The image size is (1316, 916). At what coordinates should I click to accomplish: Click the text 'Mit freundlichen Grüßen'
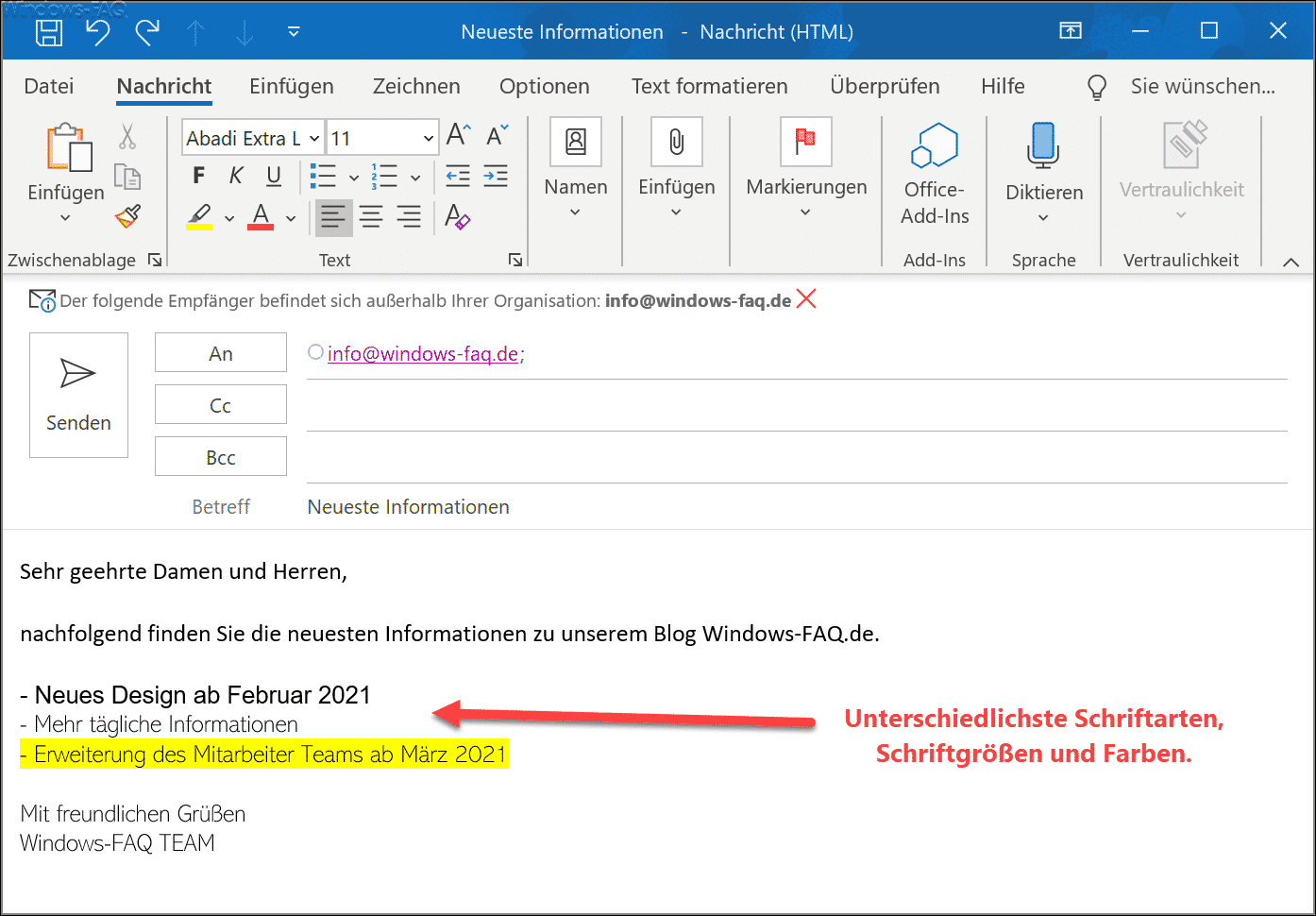pyautogui.click(x=133, y=813)
